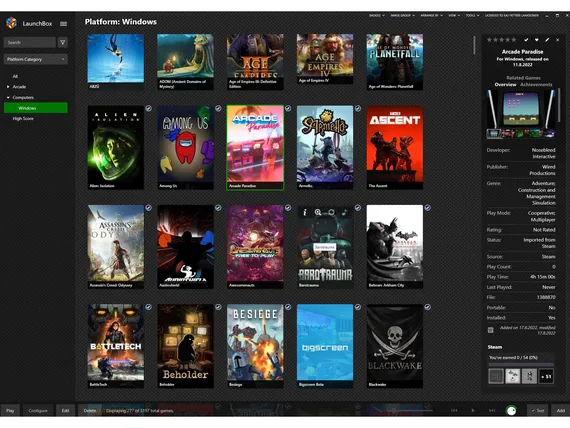Click the pencil edit icon in details panel
The image size is (570, 428).
click(547, 40)
